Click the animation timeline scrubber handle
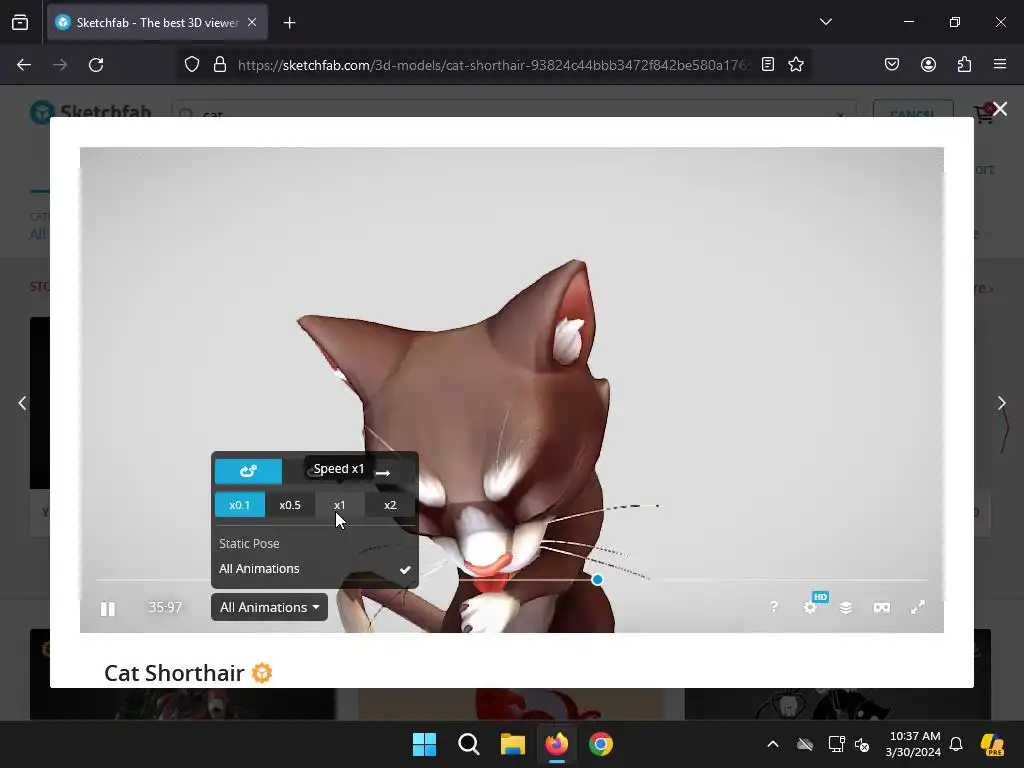 pyautogui.click(x=597, y=579)
